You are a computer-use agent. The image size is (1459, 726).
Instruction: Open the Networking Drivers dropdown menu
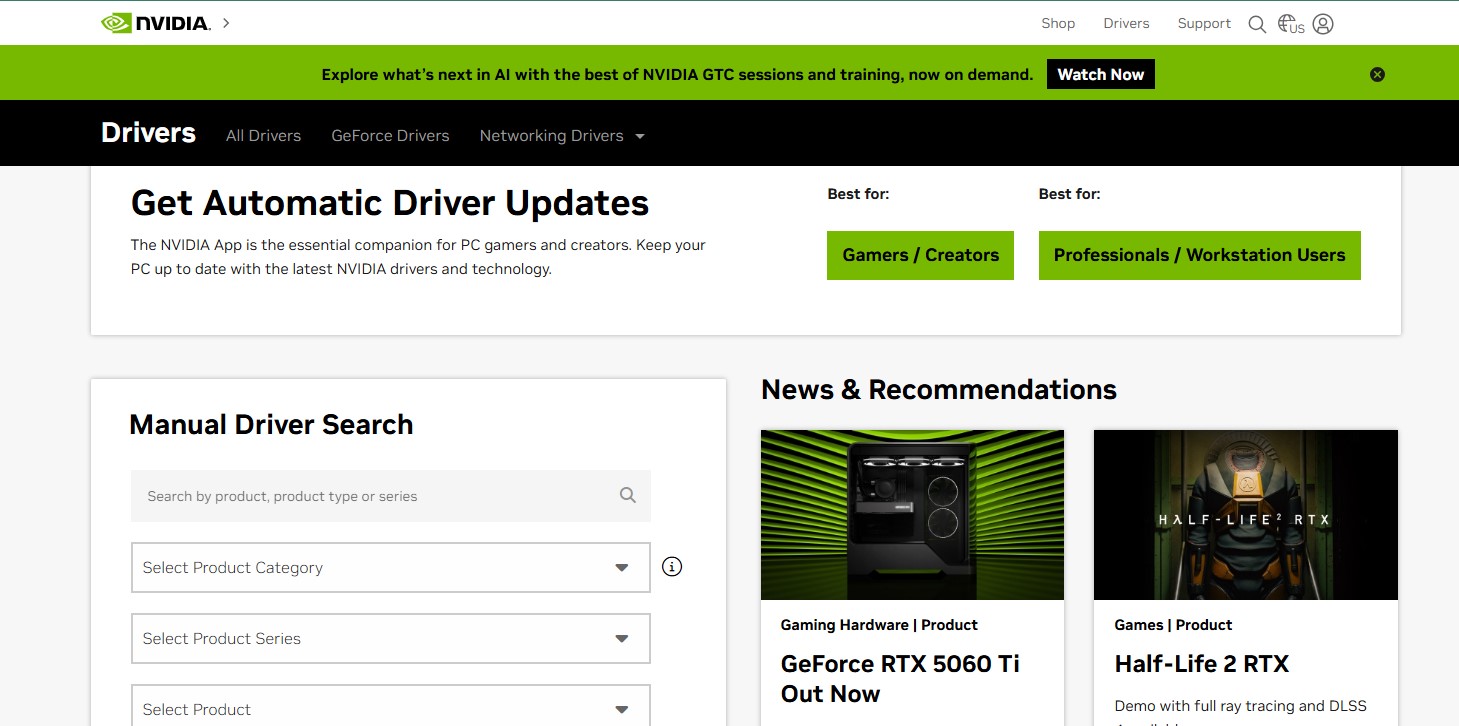pyautogui.click(x=561, y=135)
